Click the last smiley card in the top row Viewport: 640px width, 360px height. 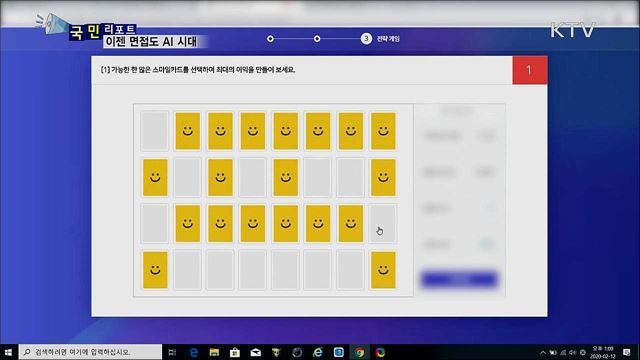383,131
